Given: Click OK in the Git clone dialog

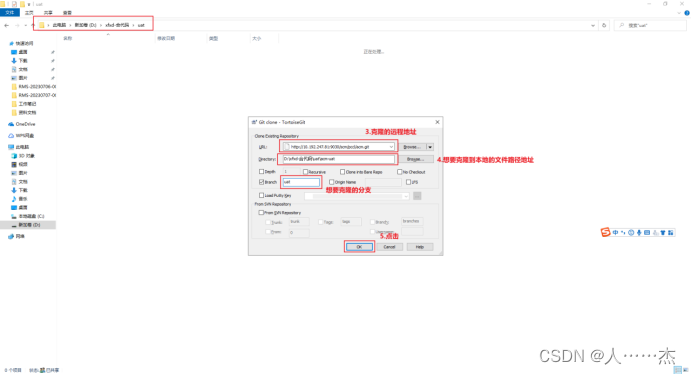Looking at the screenshot, I should (359, 247).
